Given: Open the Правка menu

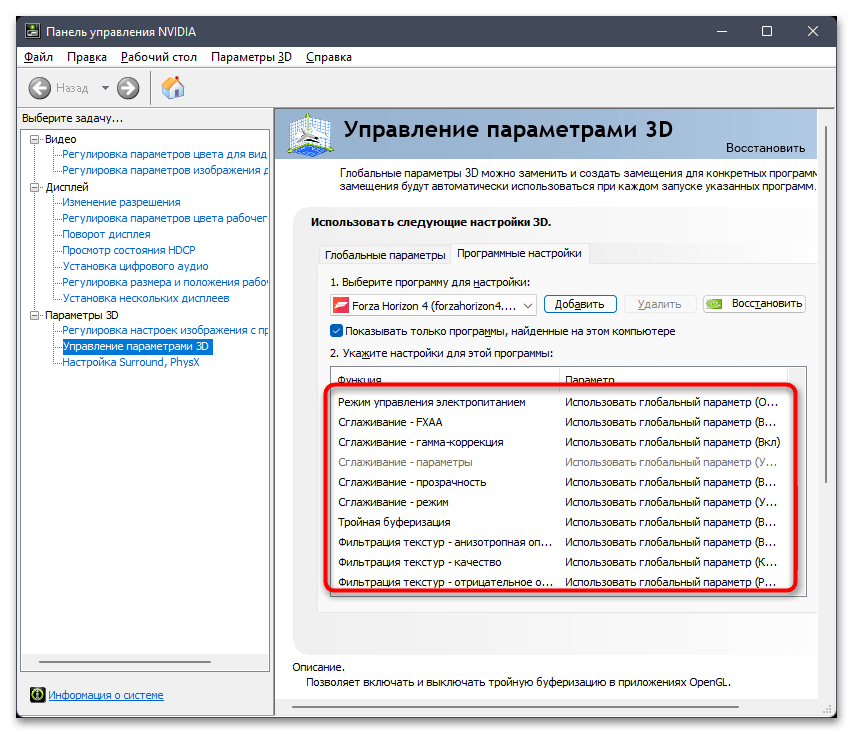Looking at the screenshot, I should [86, 57].
